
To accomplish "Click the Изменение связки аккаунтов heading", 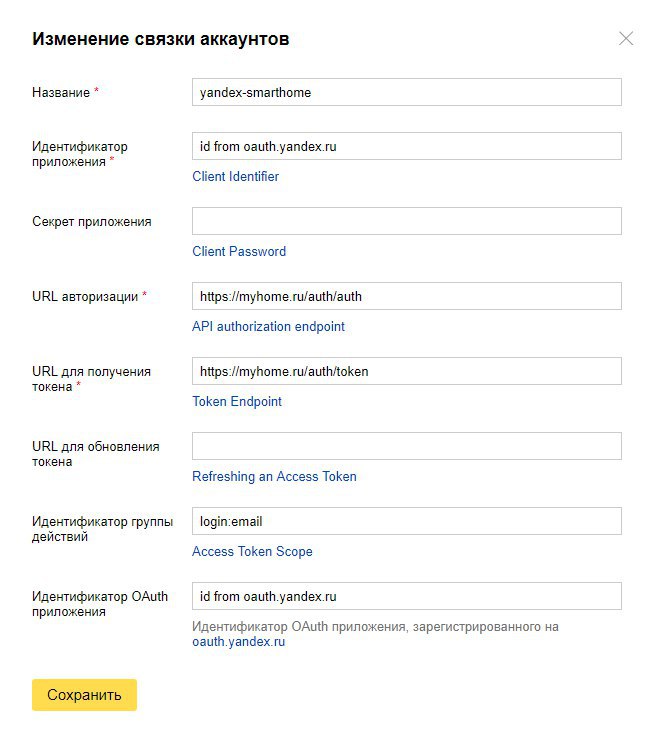I will (x=160, y=39).
